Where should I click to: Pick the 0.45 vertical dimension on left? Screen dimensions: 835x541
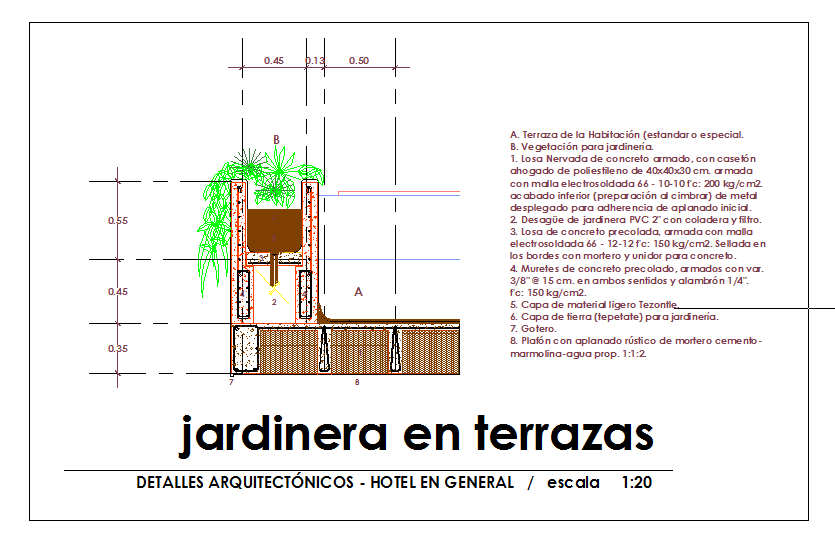point(117,291)
